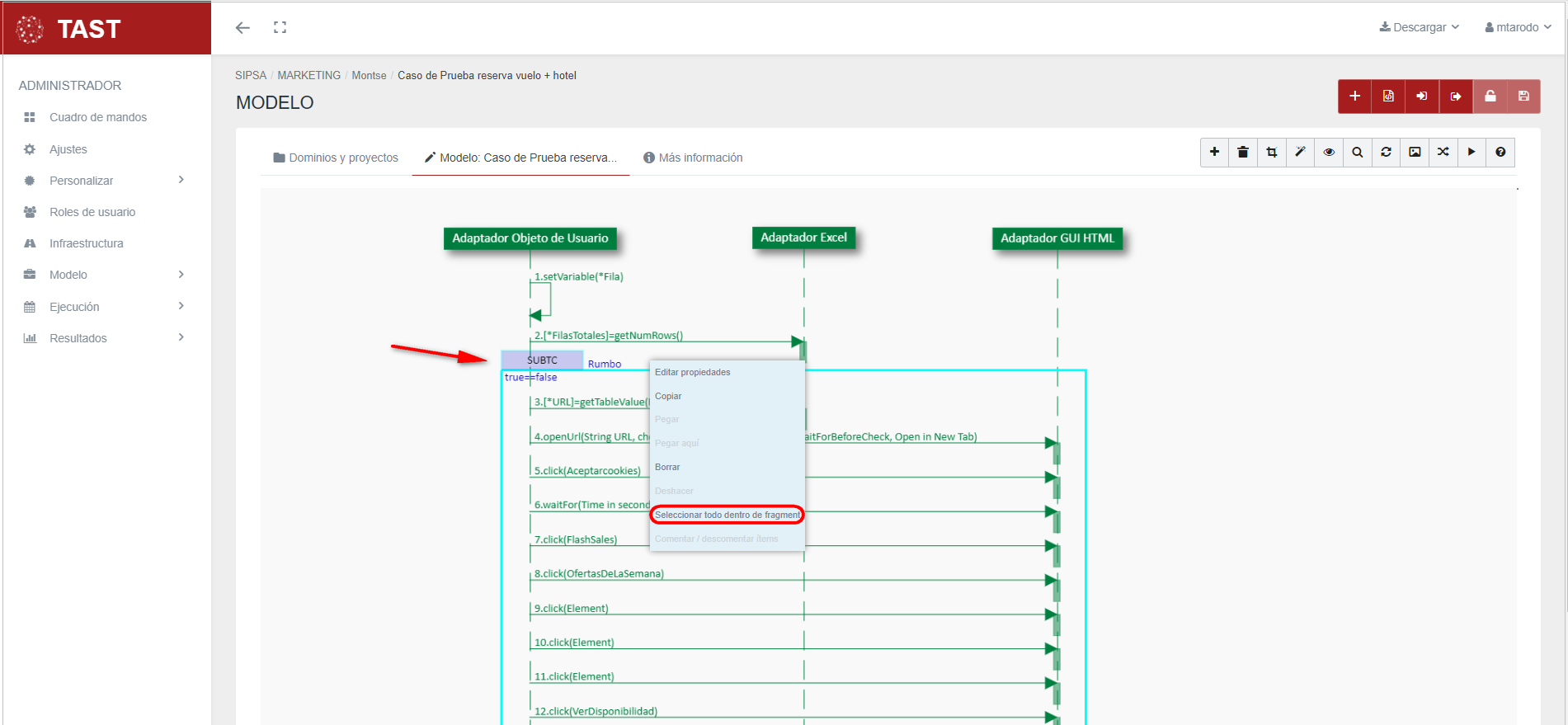Select the SUBTC fragment label in diagram

click(542, 360)
